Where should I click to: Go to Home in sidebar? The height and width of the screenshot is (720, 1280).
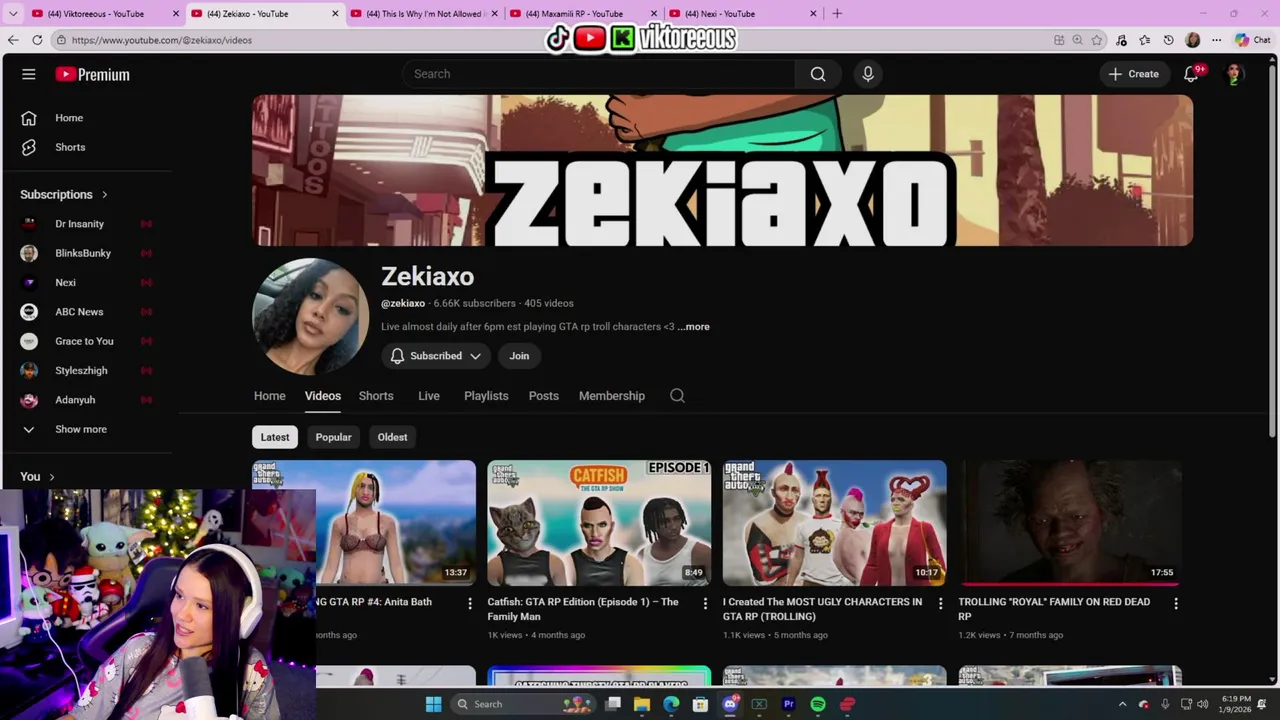pos(68,118)
